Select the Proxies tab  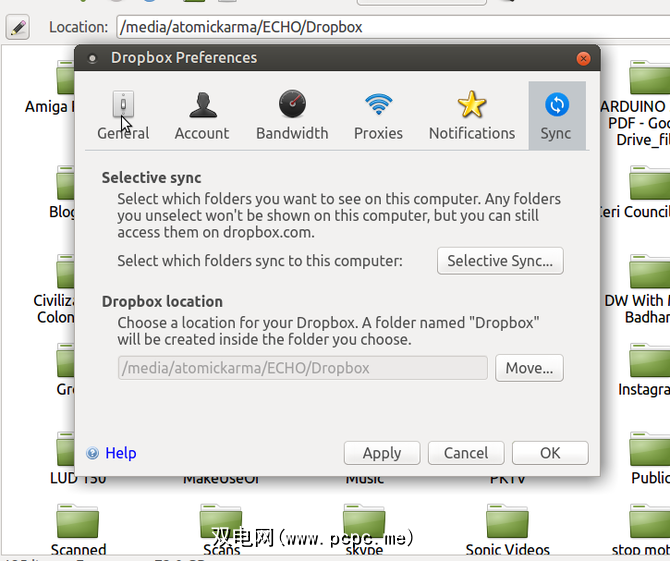click(378, 115)
